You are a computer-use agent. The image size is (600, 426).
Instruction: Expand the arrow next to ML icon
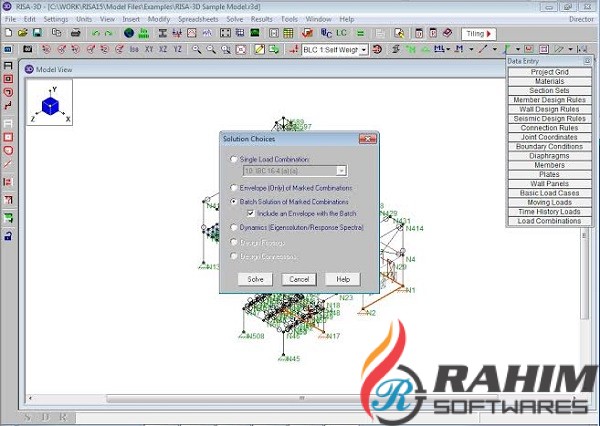448,49
